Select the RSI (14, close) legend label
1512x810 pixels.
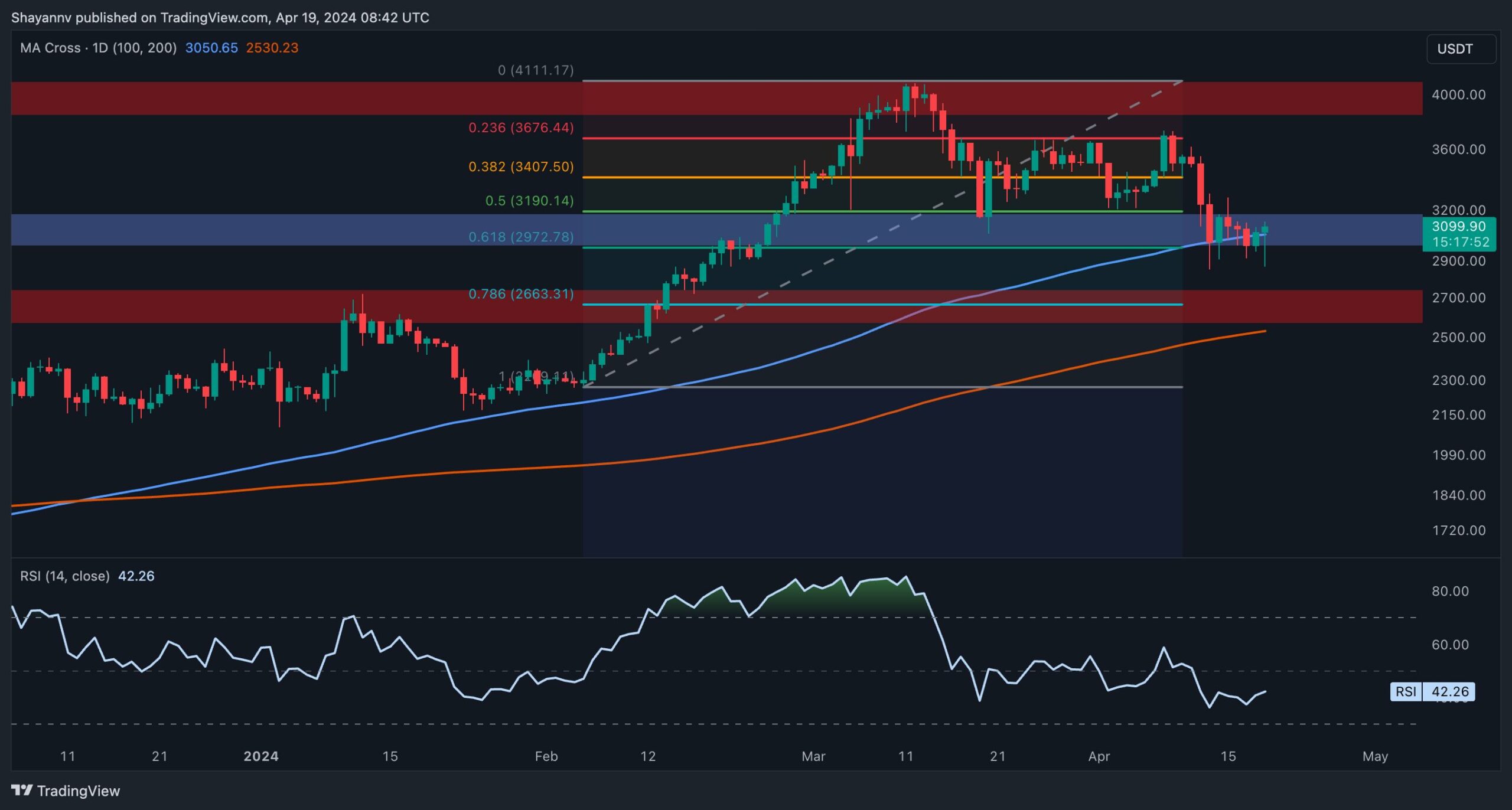(x=65, y=576)
